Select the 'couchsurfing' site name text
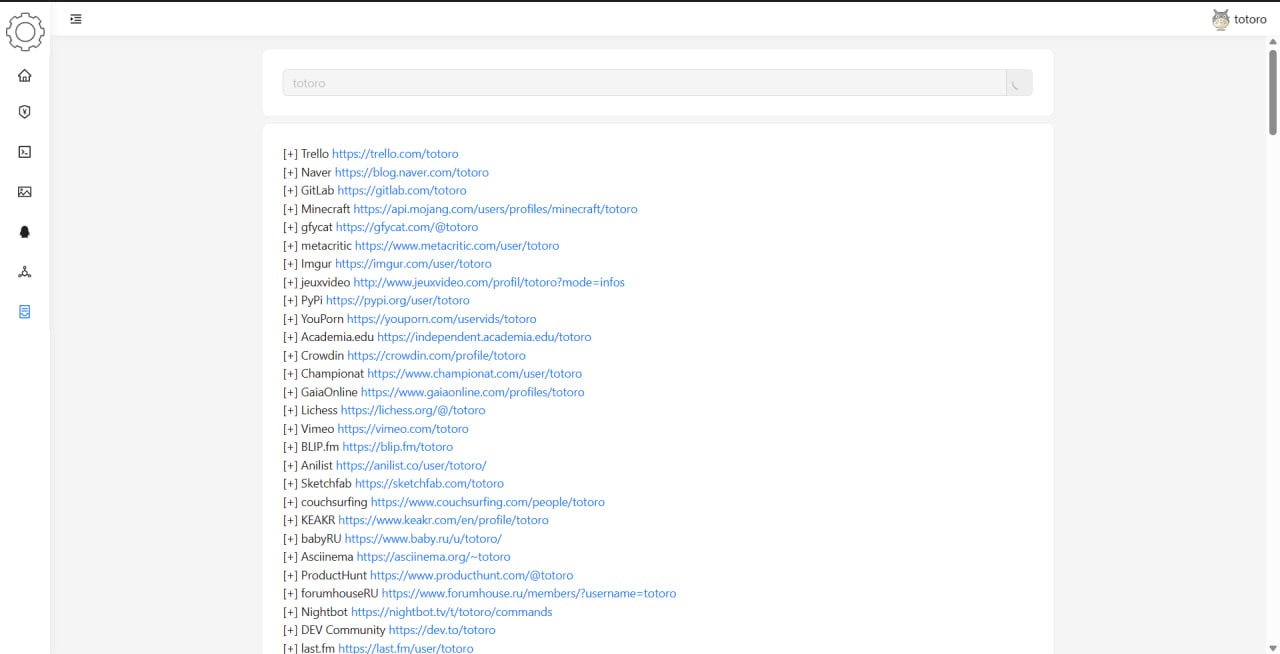The width and height of the screenshot is (1280, 654). [334, 502]
